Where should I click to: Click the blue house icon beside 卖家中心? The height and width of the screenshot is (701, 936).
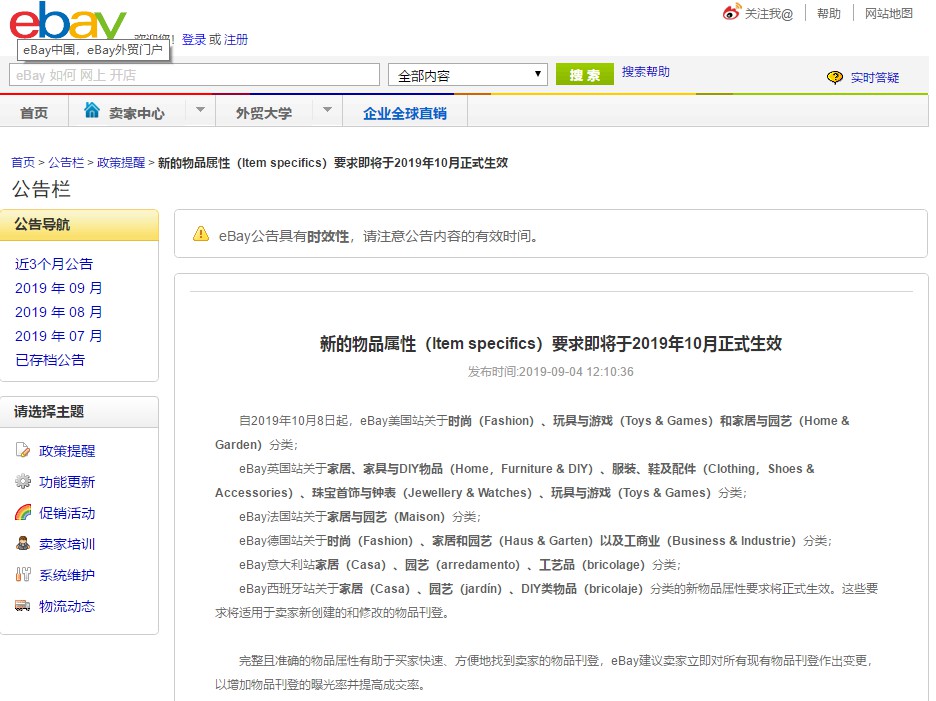tap(91, 110)
